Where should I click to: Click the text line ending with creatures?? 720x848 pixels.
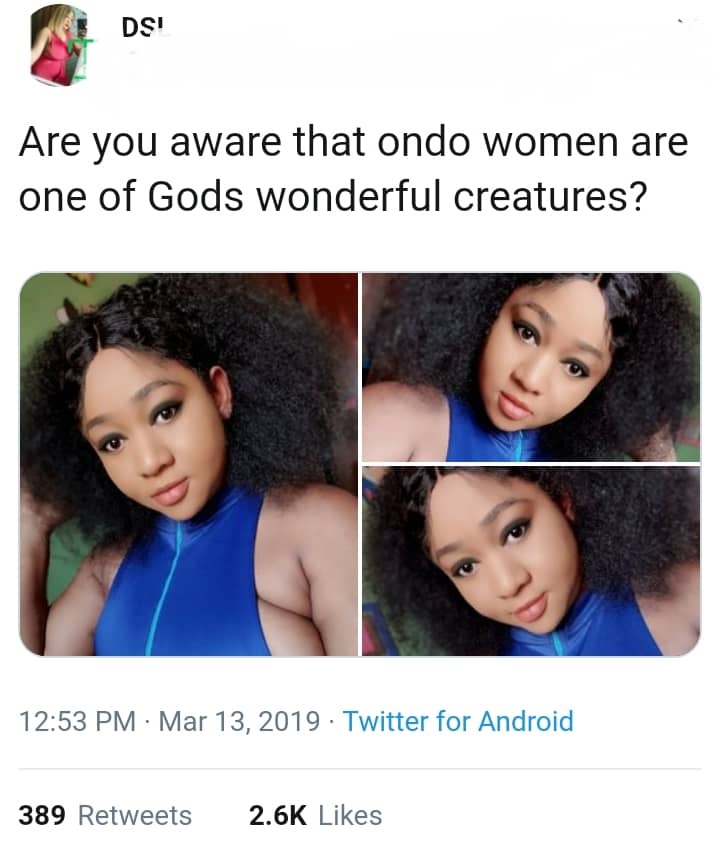[x=332, y=196]
